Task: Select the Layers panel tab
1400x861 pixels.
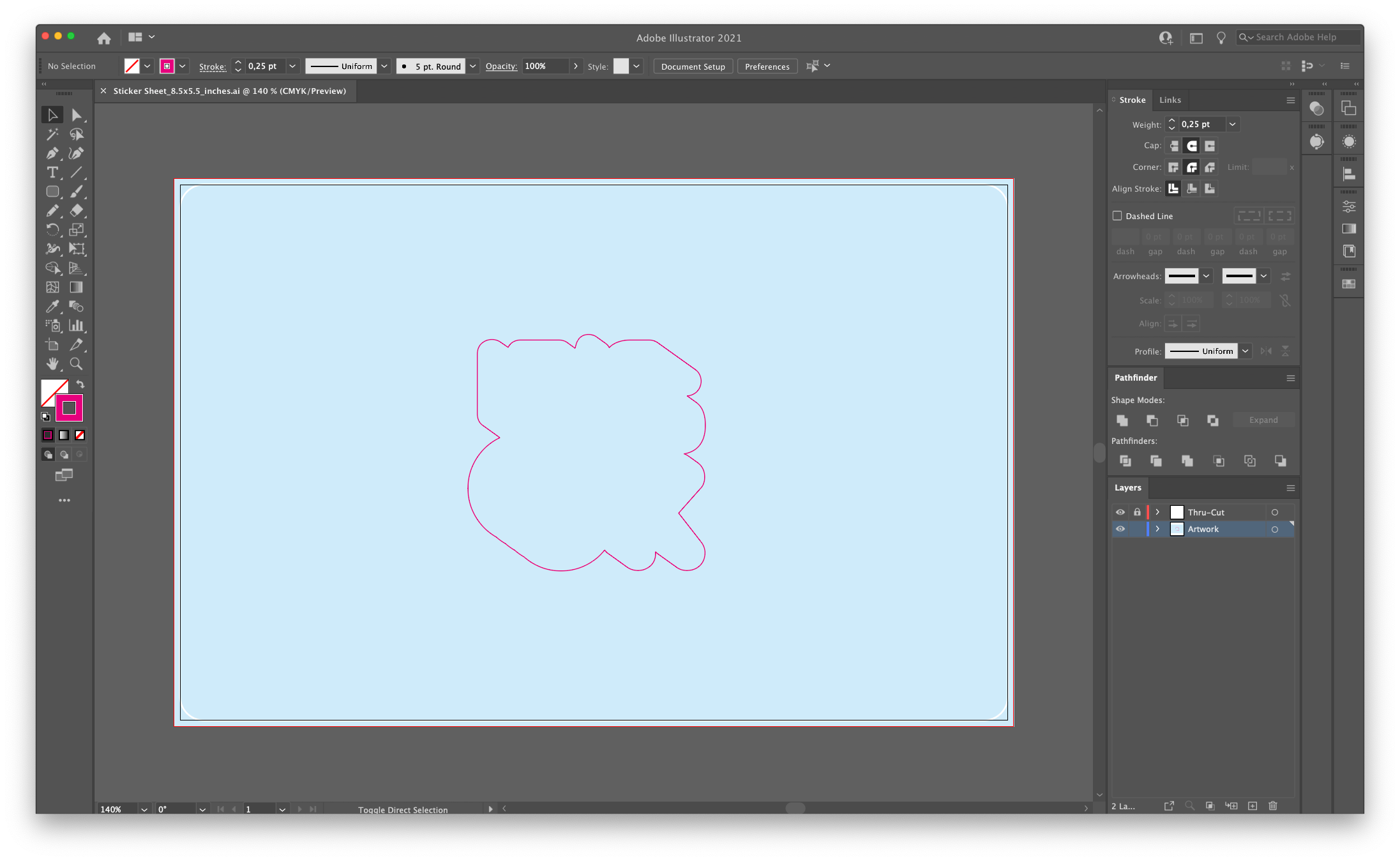Action: (1127, 488)
